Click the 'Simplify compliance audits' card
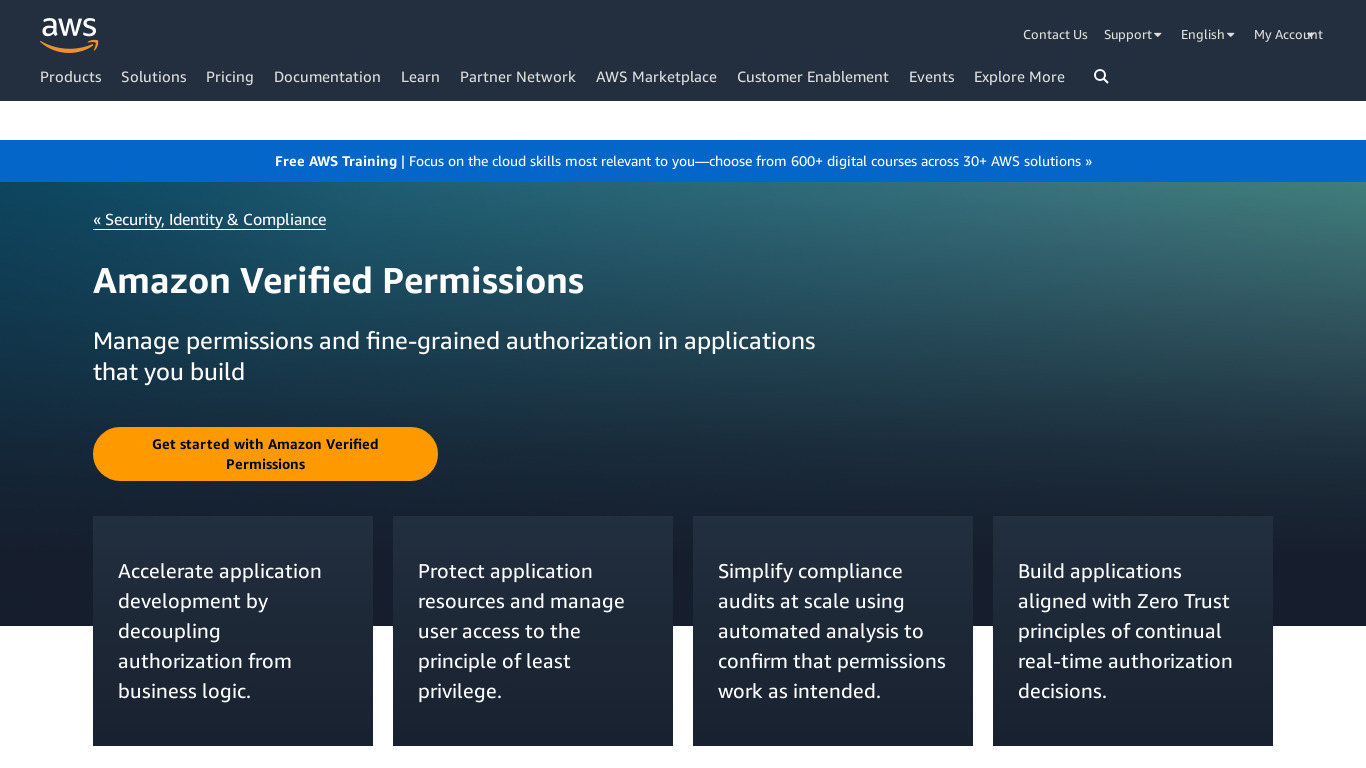 point(833,631)
